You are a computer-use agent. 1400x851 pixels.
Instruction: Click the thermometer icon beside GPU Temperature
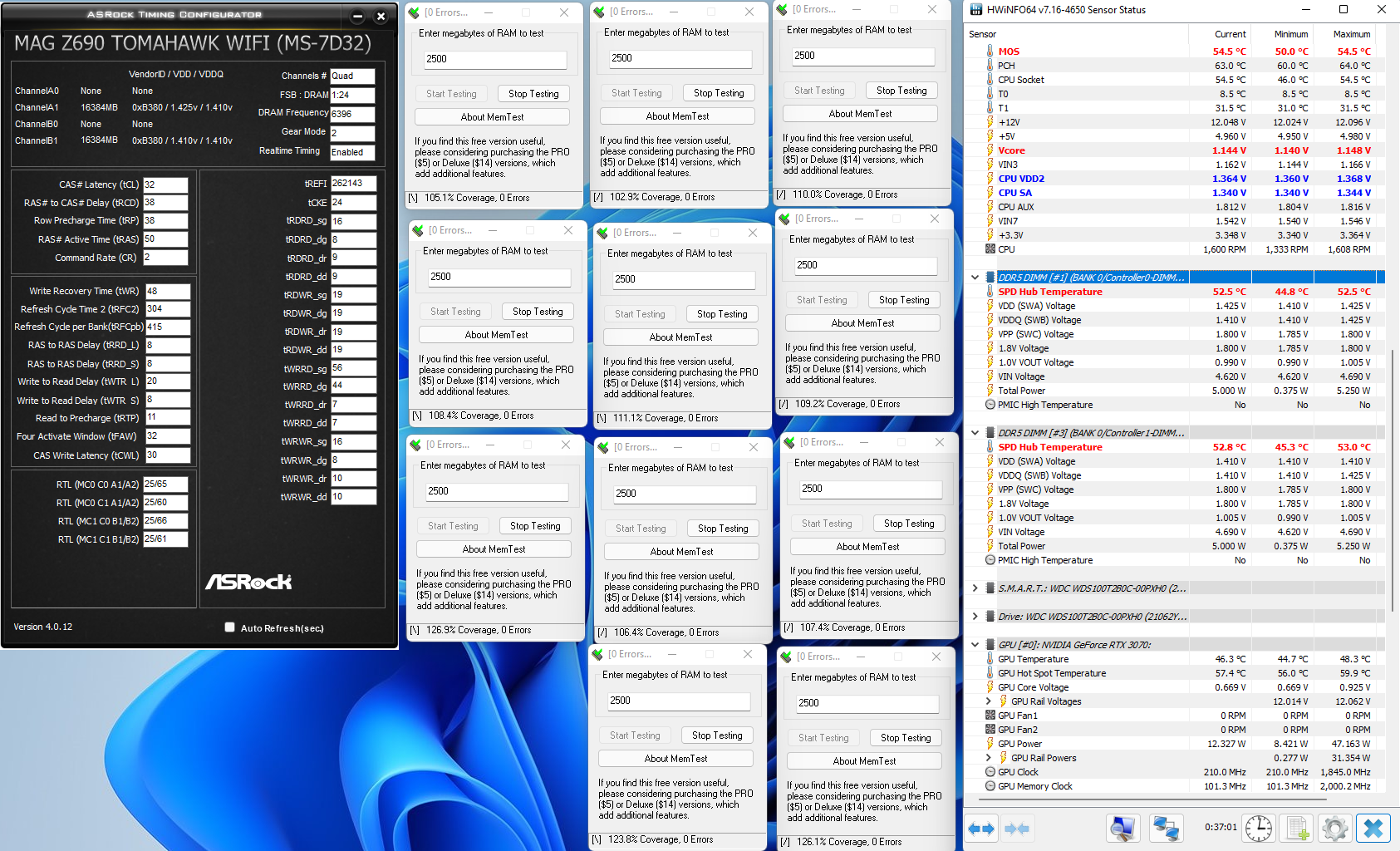[990, 659]
